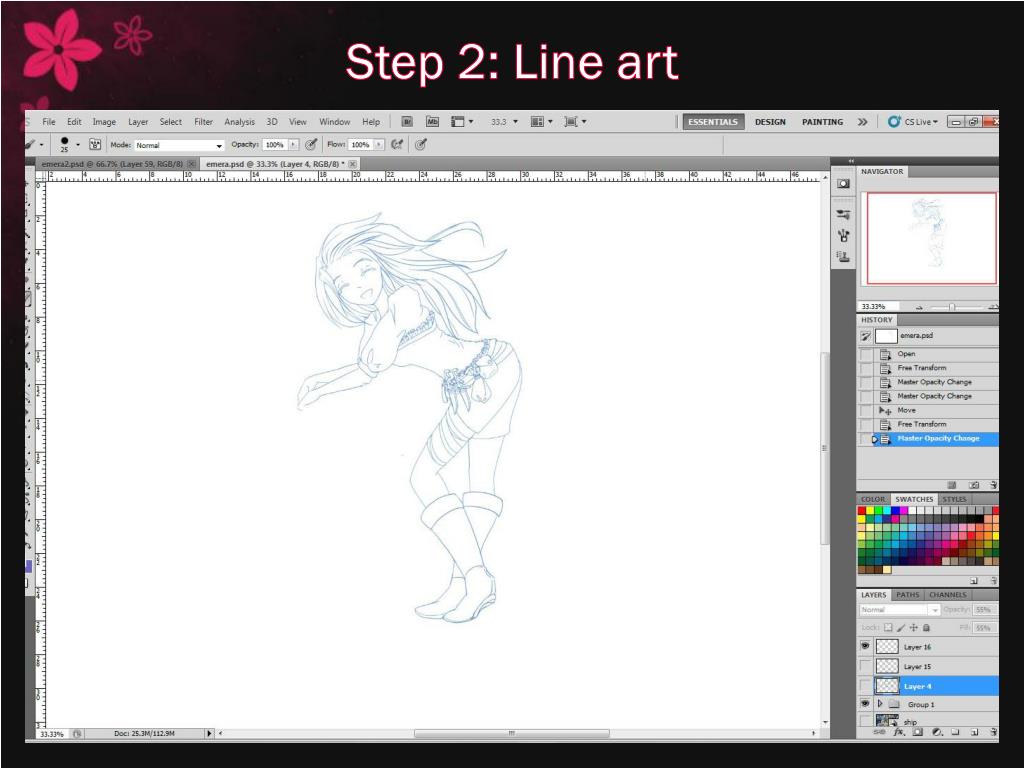This screenshot has height=768, width=1024.
Task: Open the Opacity slider arrow in options bar
Action: coord(293,144)
